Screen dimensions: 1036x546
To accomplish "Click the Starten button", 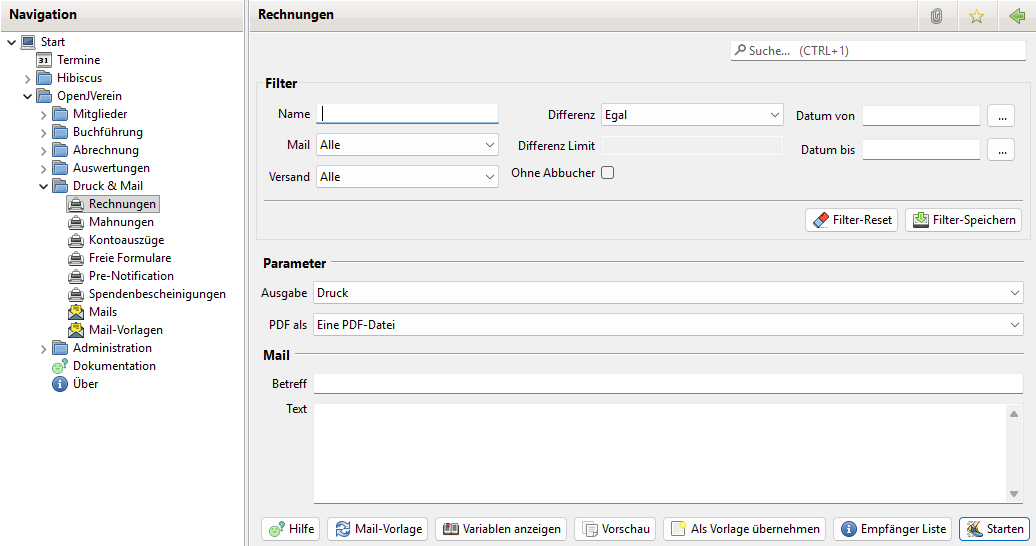I will [x=994, y=529].
